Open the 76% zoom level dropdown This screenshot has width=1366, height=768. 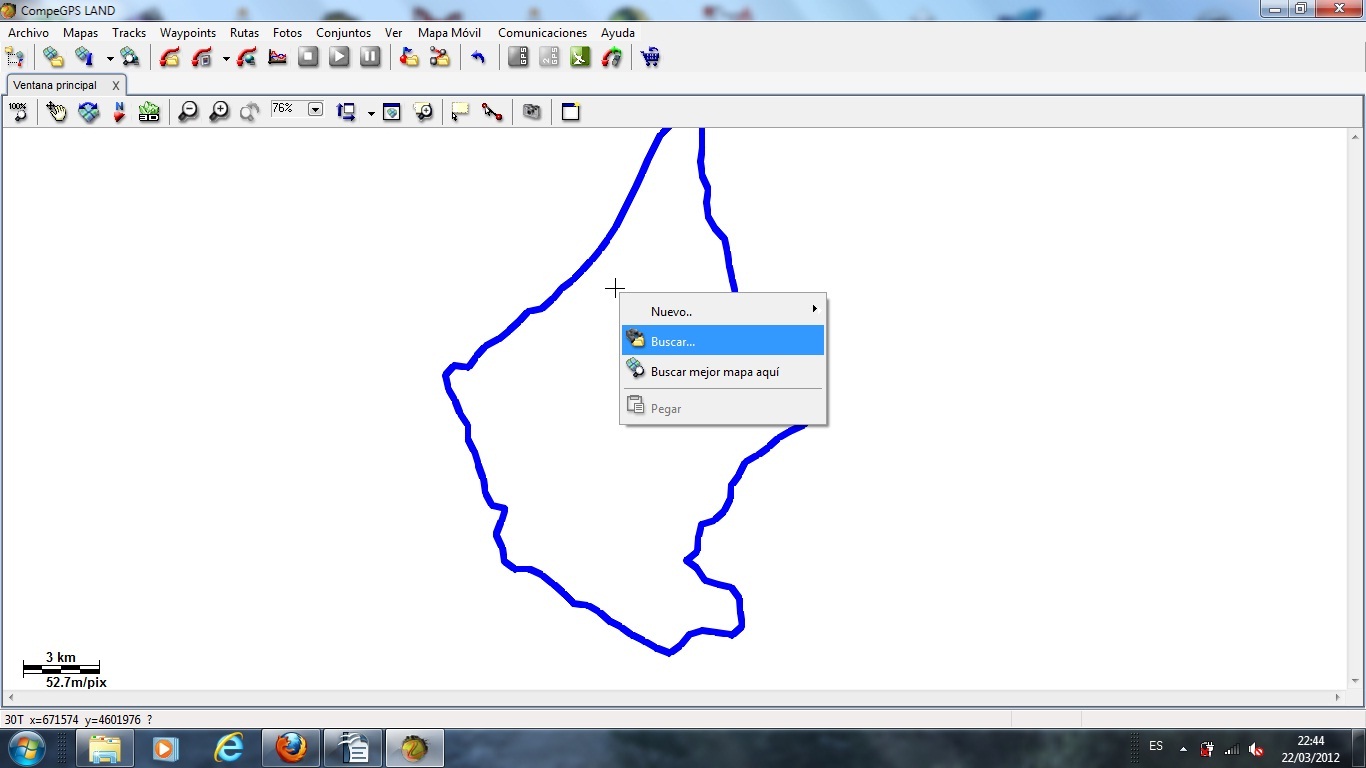coord(316,109)
